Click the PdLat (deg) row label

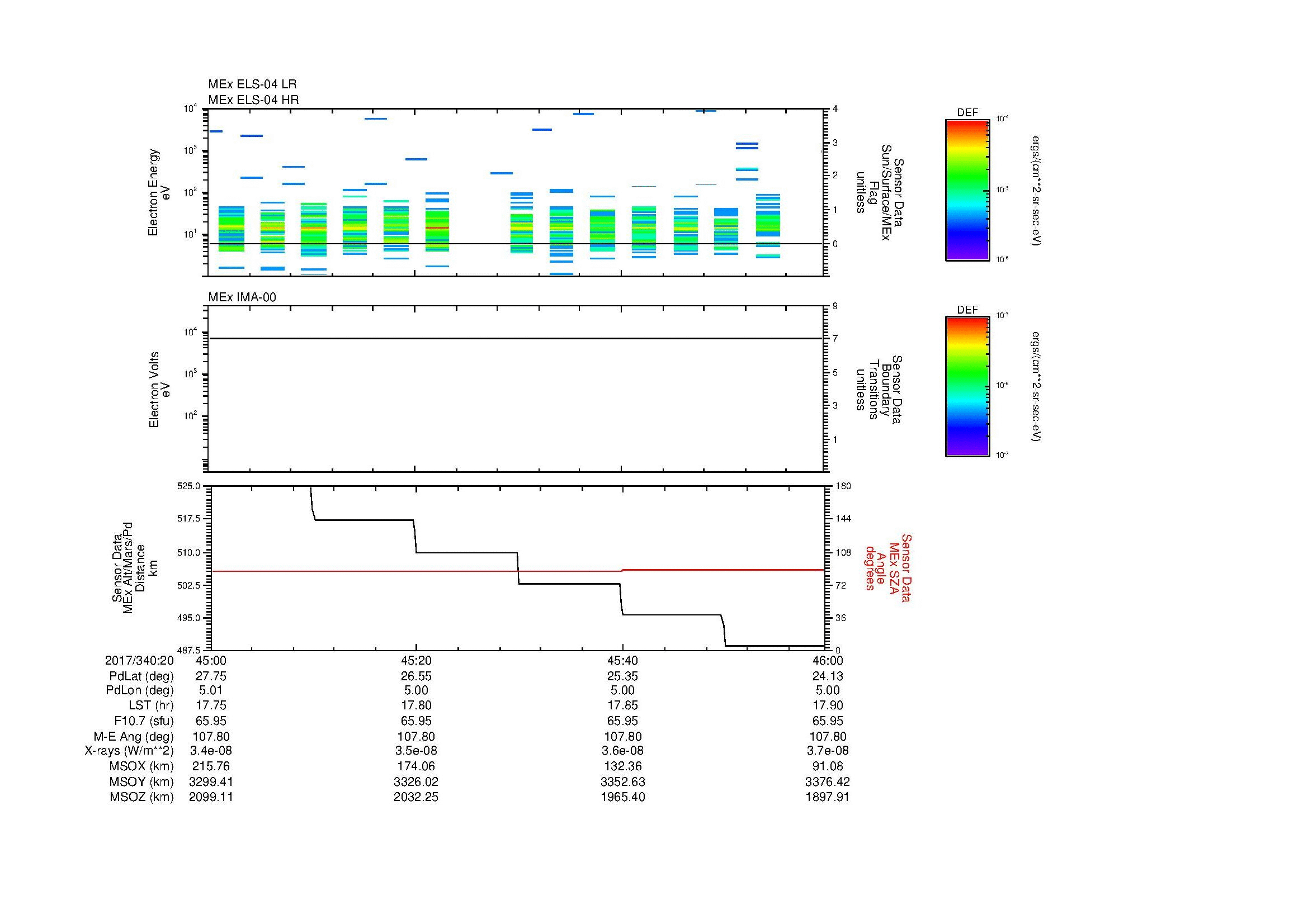tap(141, 676)
